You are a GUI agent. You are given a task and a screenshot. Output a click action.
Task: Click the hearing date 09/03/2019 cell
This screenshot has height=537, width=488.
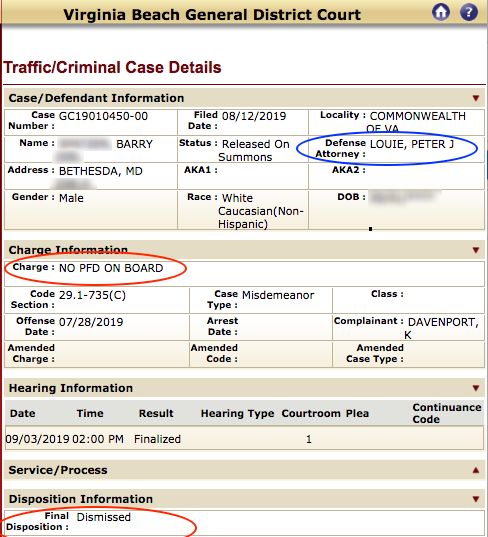(x=37, y=439)
